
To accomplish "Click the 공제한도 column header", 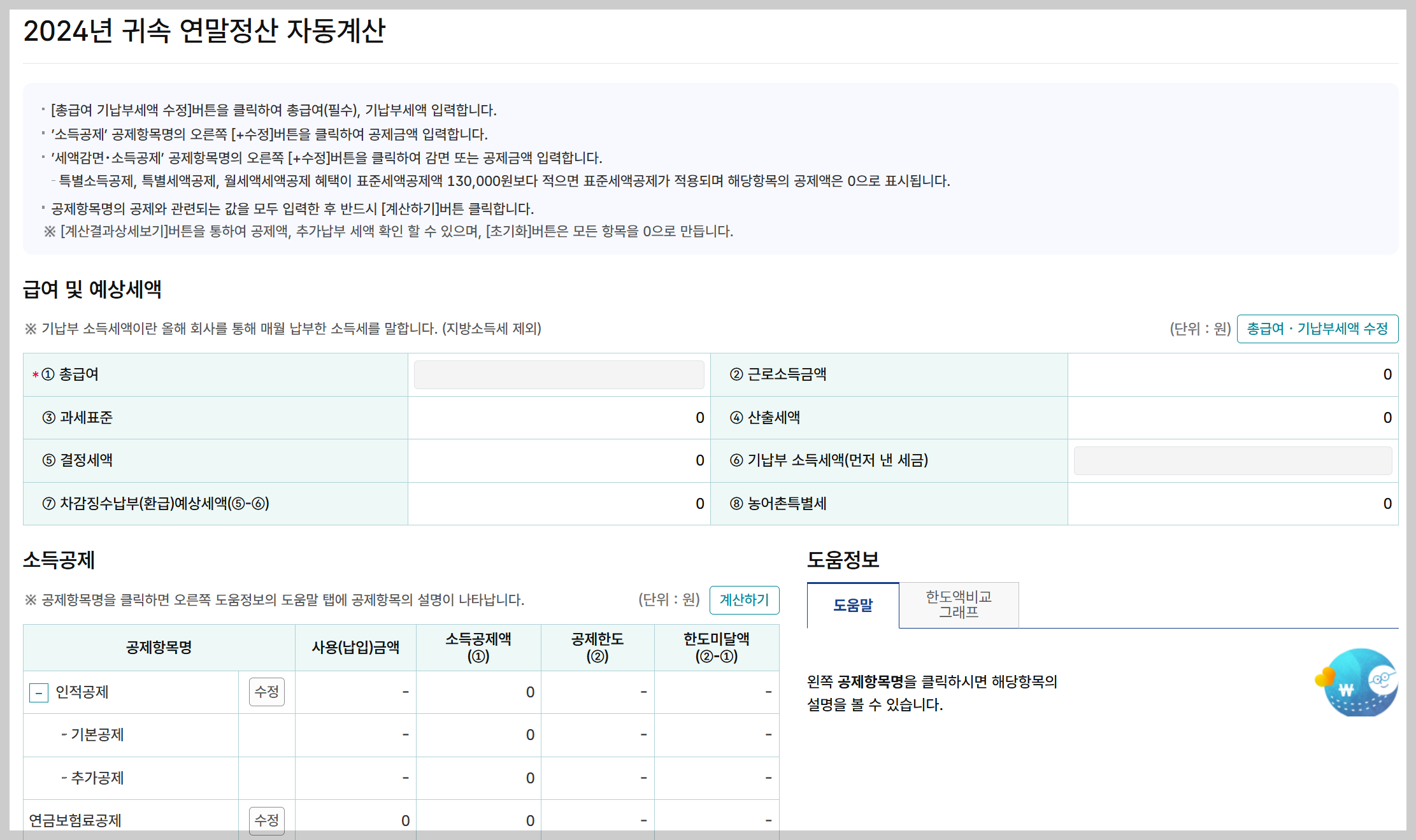I will click(597, 648).
